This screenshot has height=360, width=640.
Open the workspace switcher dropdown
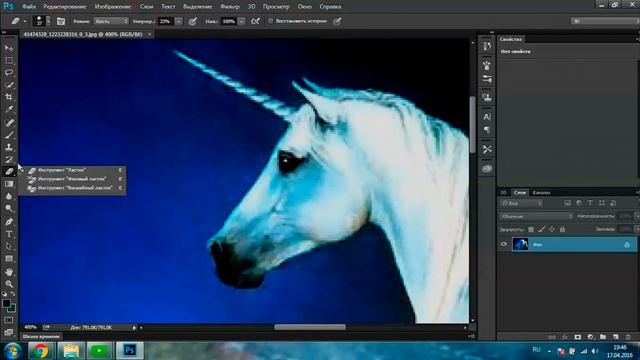[x=605, y=21]
